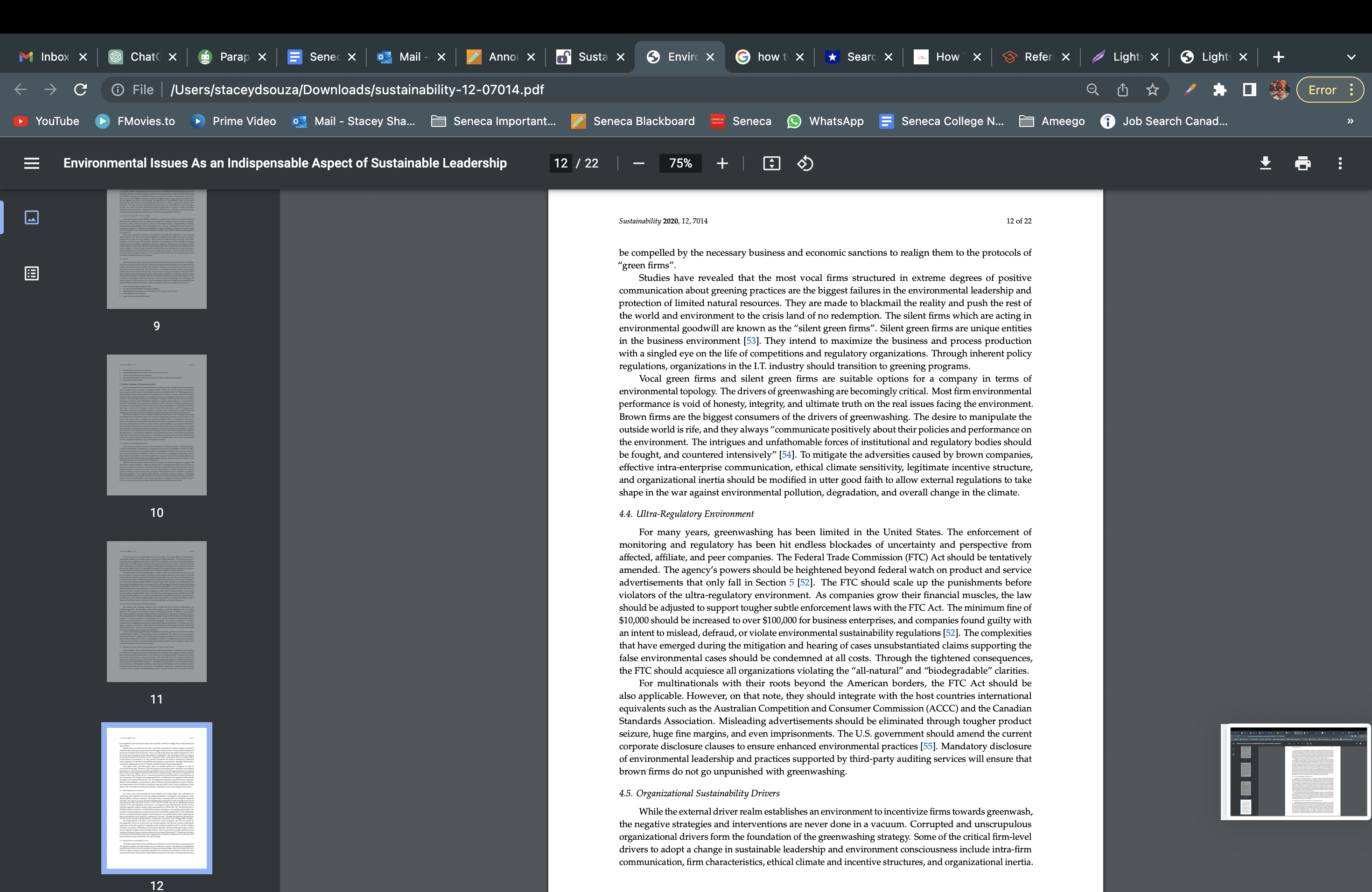This screenshot has width=1372, height=892.
Task: Open WhatsApp bookmark
Action: [826, 122]
